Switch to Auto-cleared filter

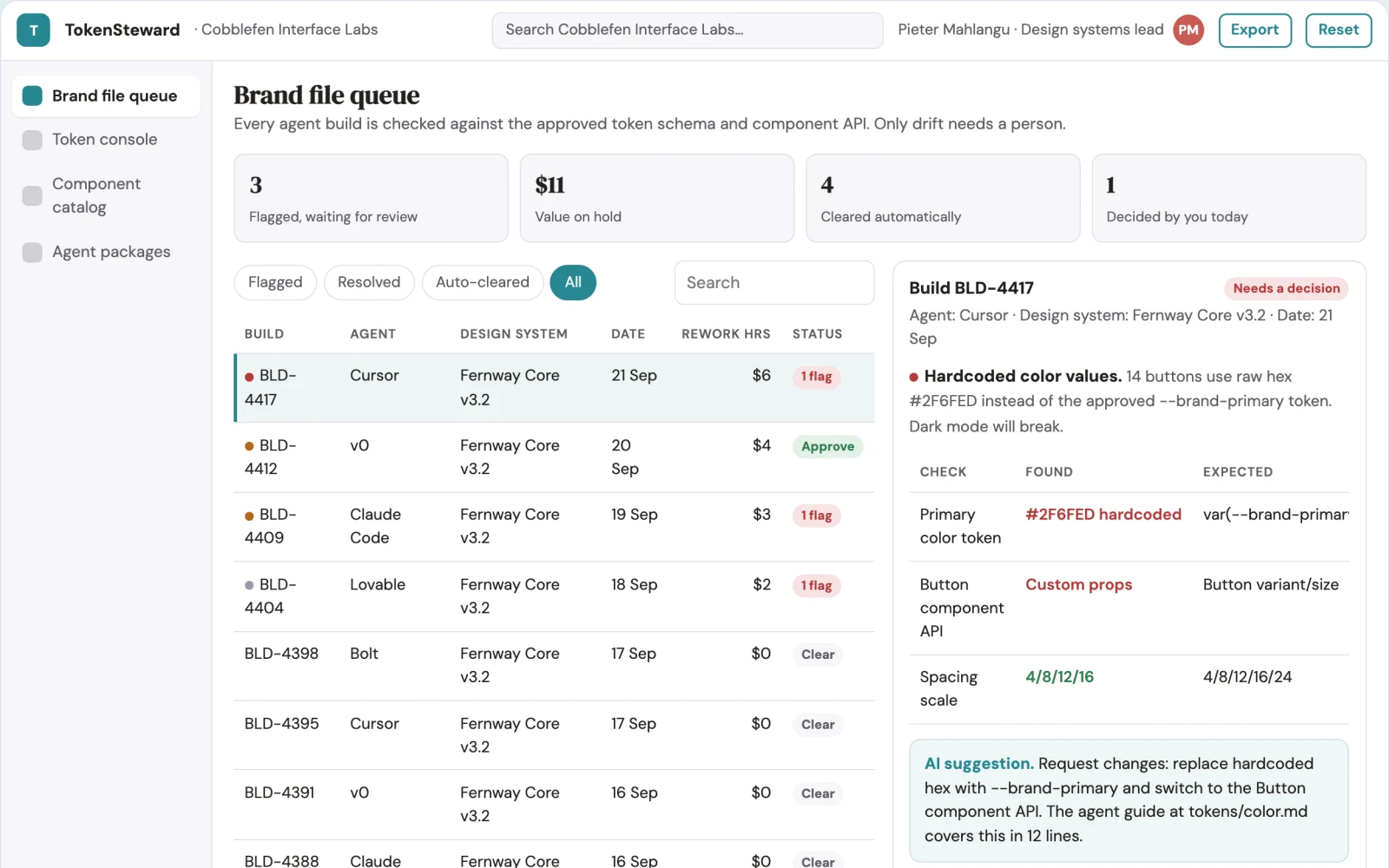[x=483, y=282]
